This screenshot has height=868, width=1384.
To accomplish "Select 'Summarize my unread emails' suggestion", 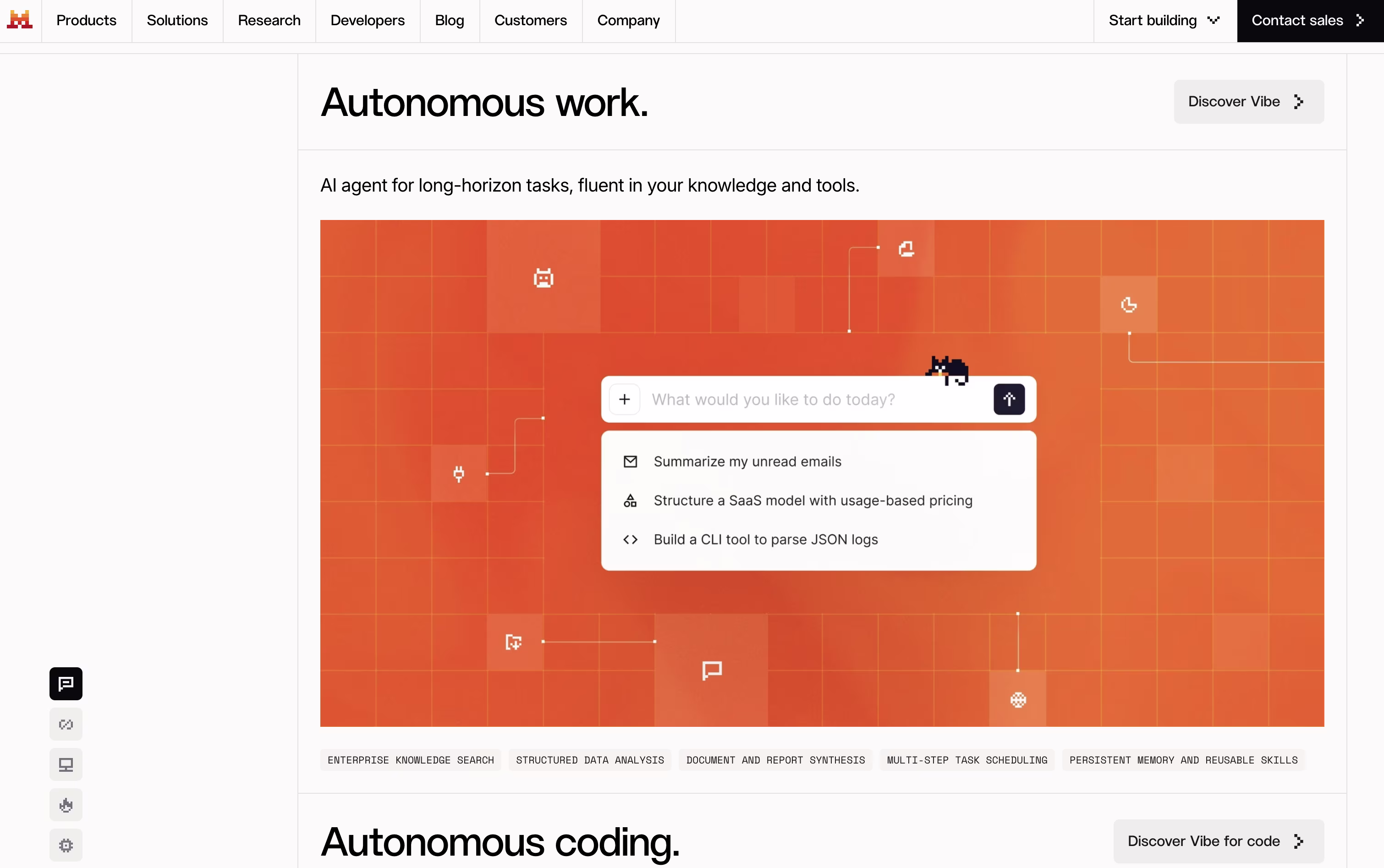I will coord(818,461).
